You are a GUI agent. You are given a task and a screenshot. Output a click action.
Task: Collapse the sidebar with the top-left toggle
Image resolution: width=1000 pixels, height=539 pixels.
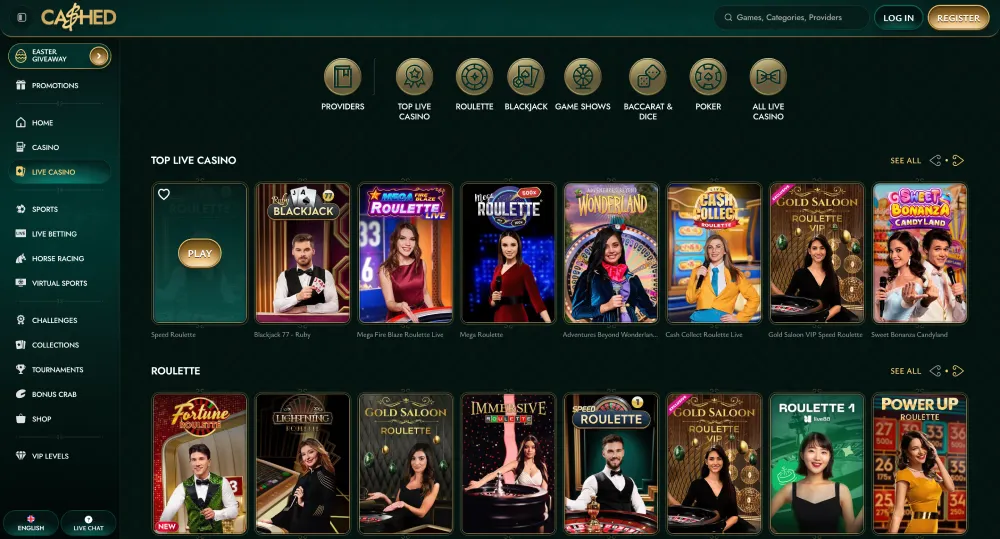tap(22, 18)
